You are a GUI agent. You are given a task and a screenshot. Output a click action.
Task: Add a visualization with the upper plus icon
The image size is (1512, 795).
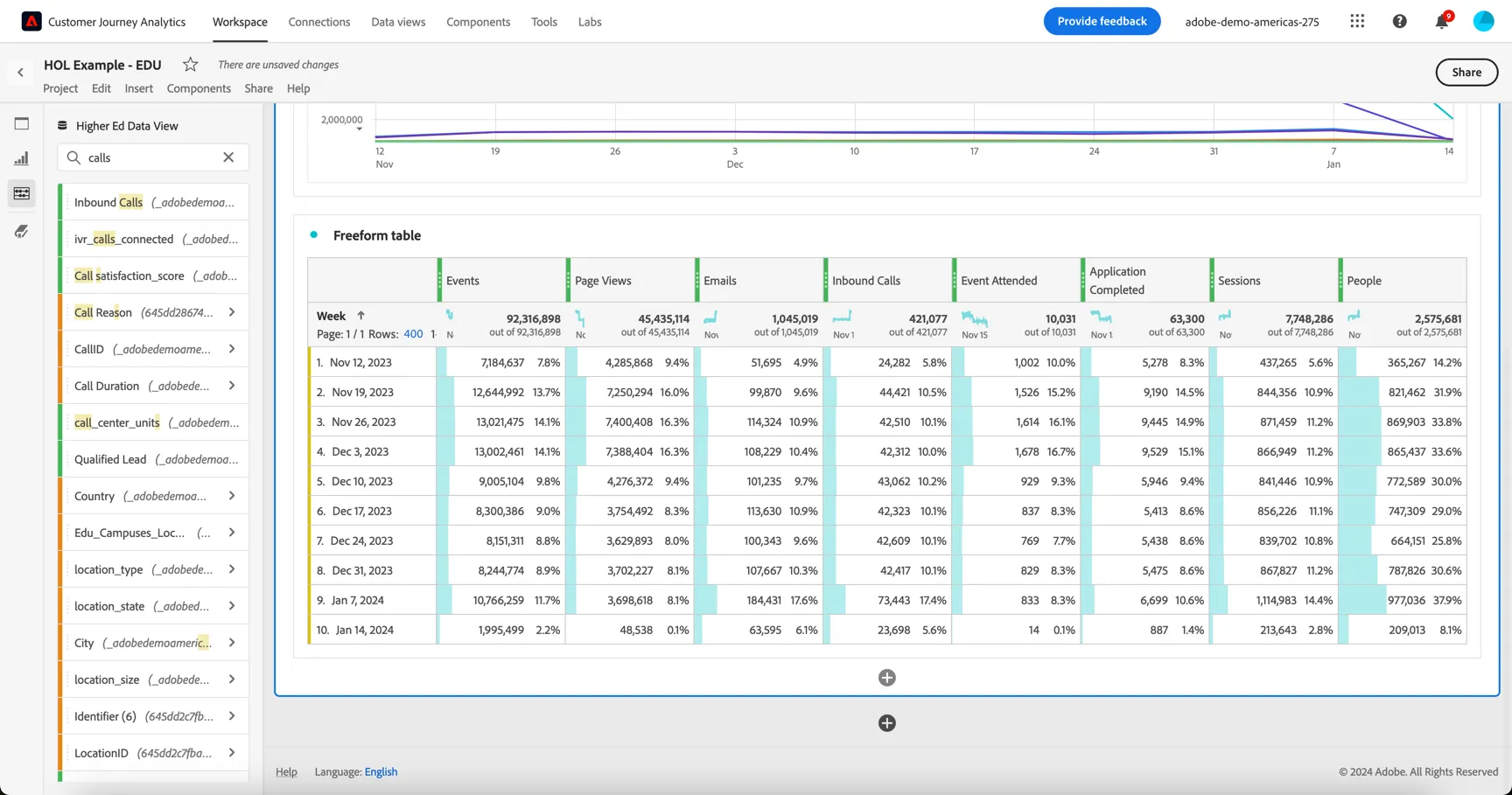tap(886, 678)
